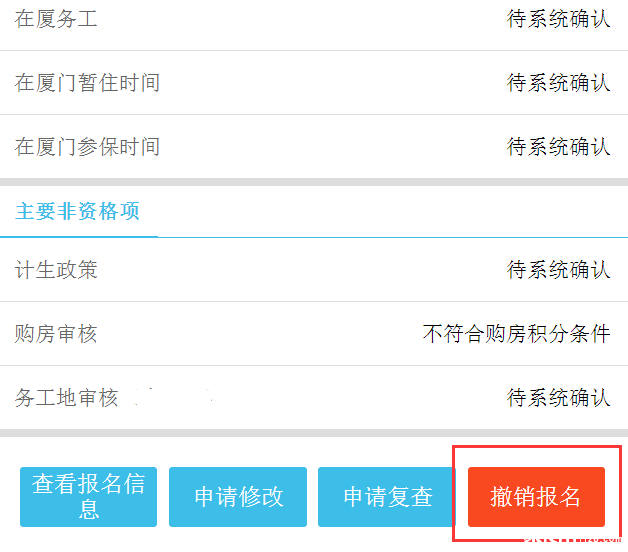Select the 在厦门参保时间 row
Screen dimensions: 628x552
click(314, 147)
